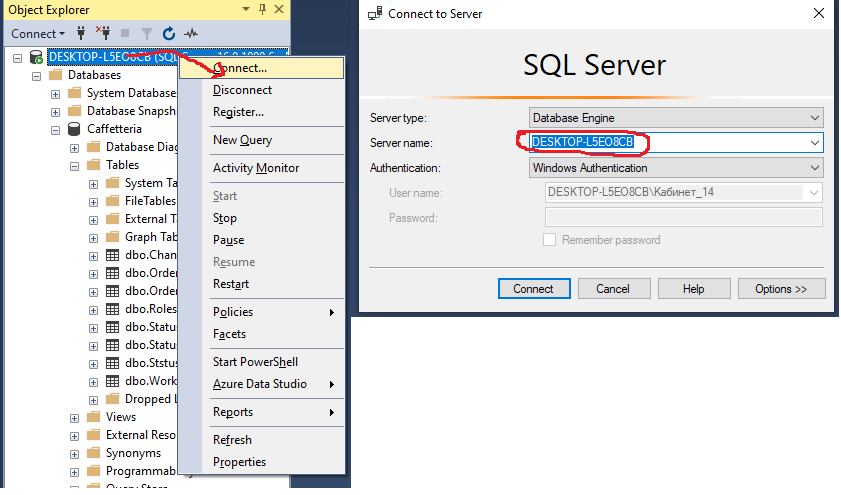This screenshot has height=495, width=841.
Task: Expand the Views node
Action: pyautogui.click(x=75, y=418)
